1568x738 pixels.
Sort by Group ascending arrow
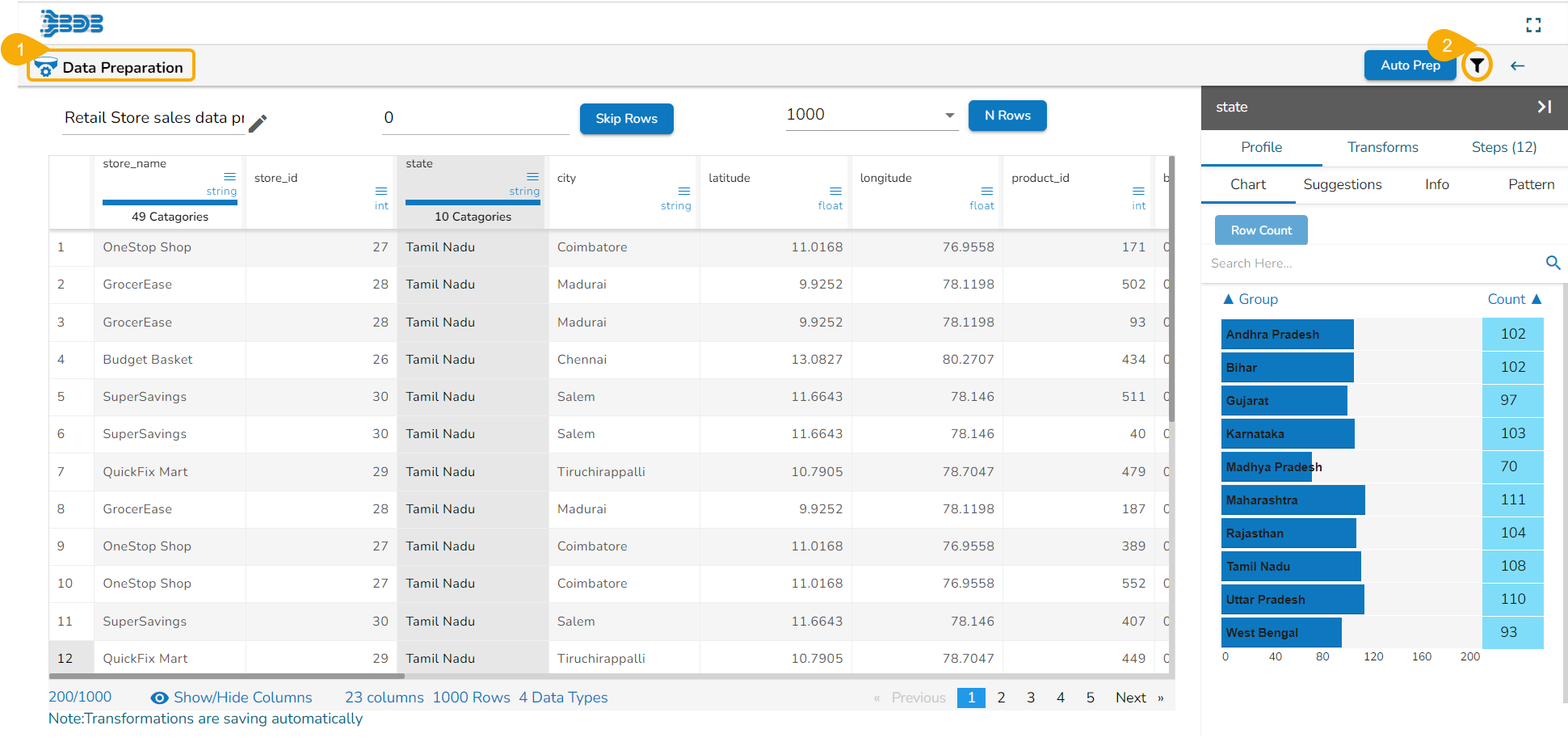[x=1229, y=299]
